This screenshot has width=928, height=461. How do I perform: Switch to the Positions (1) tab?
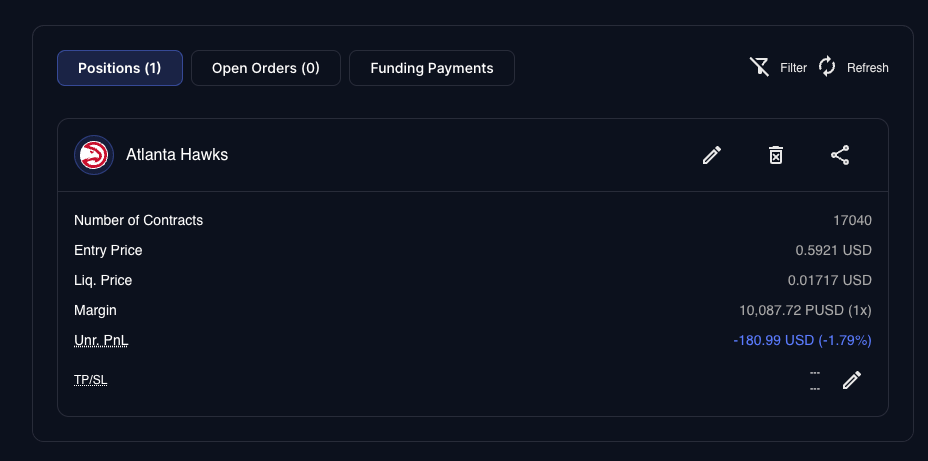tap(119, 68)
